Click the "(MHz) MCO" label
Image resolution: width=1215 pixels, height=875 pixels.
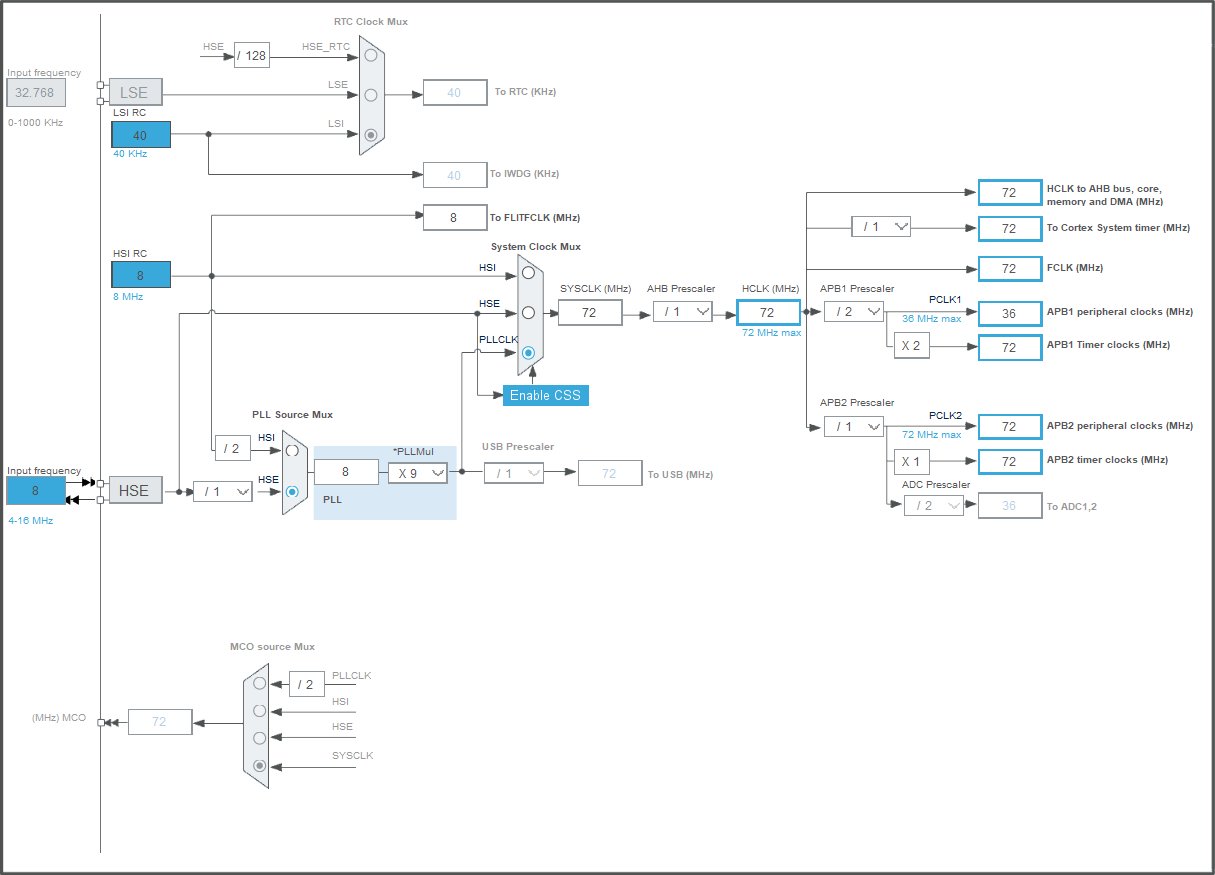59,717
